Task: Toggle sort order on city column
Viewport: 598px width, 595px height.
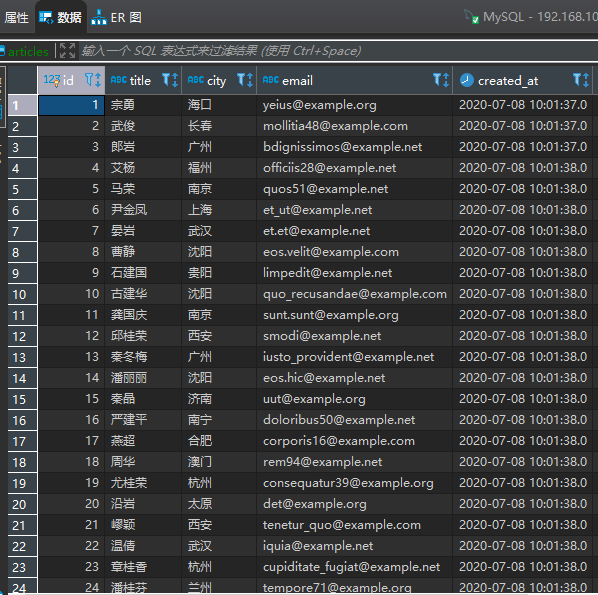Action: coord(250,80)
